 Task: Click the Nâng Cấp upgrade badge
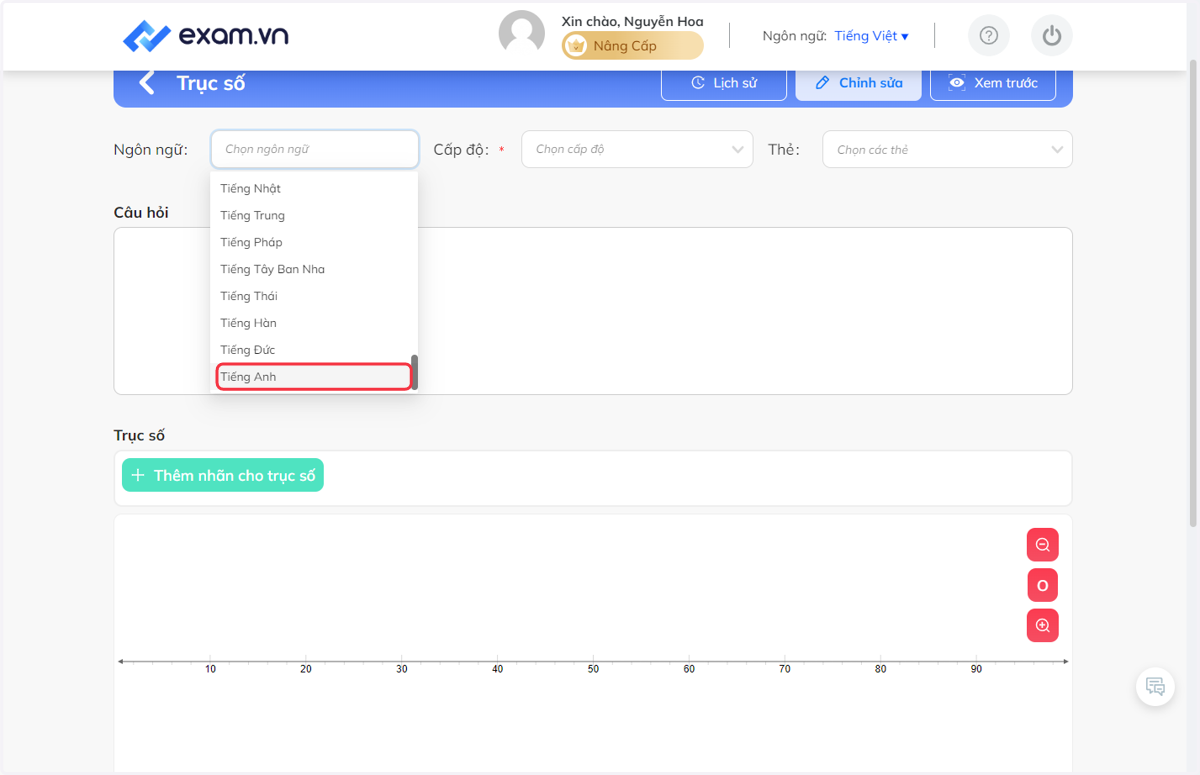[632, 46]
